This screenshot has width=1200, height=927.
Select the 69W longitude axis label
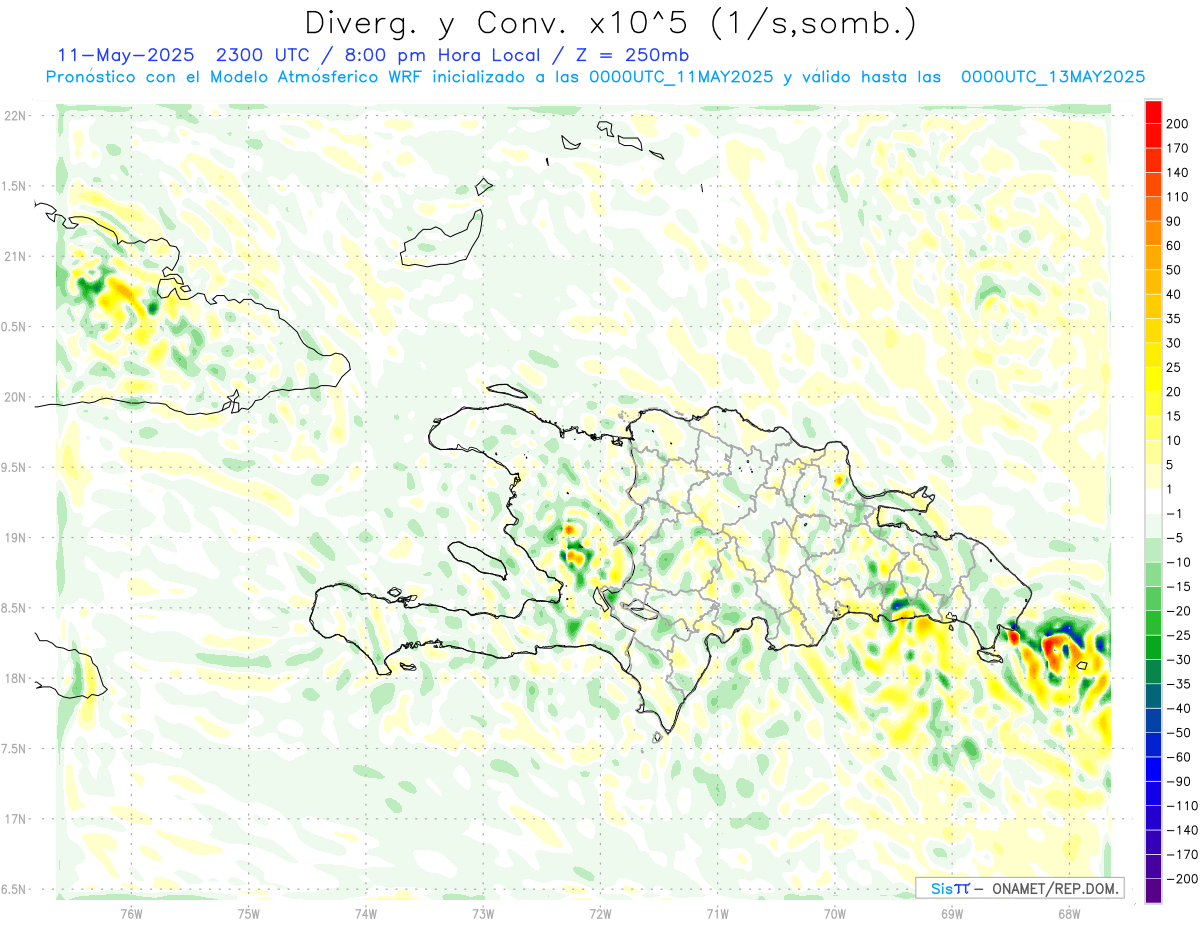(x=952, y=912)
